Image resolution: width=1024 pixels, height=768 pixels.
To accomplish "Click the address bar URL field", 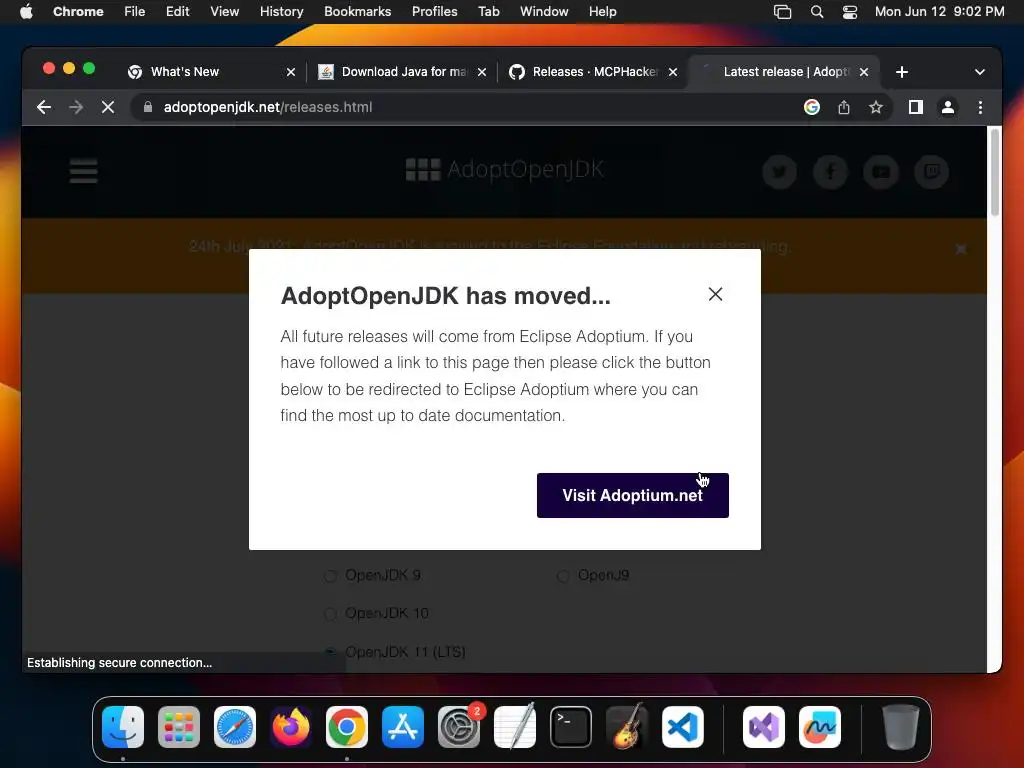I will [468, 107].
